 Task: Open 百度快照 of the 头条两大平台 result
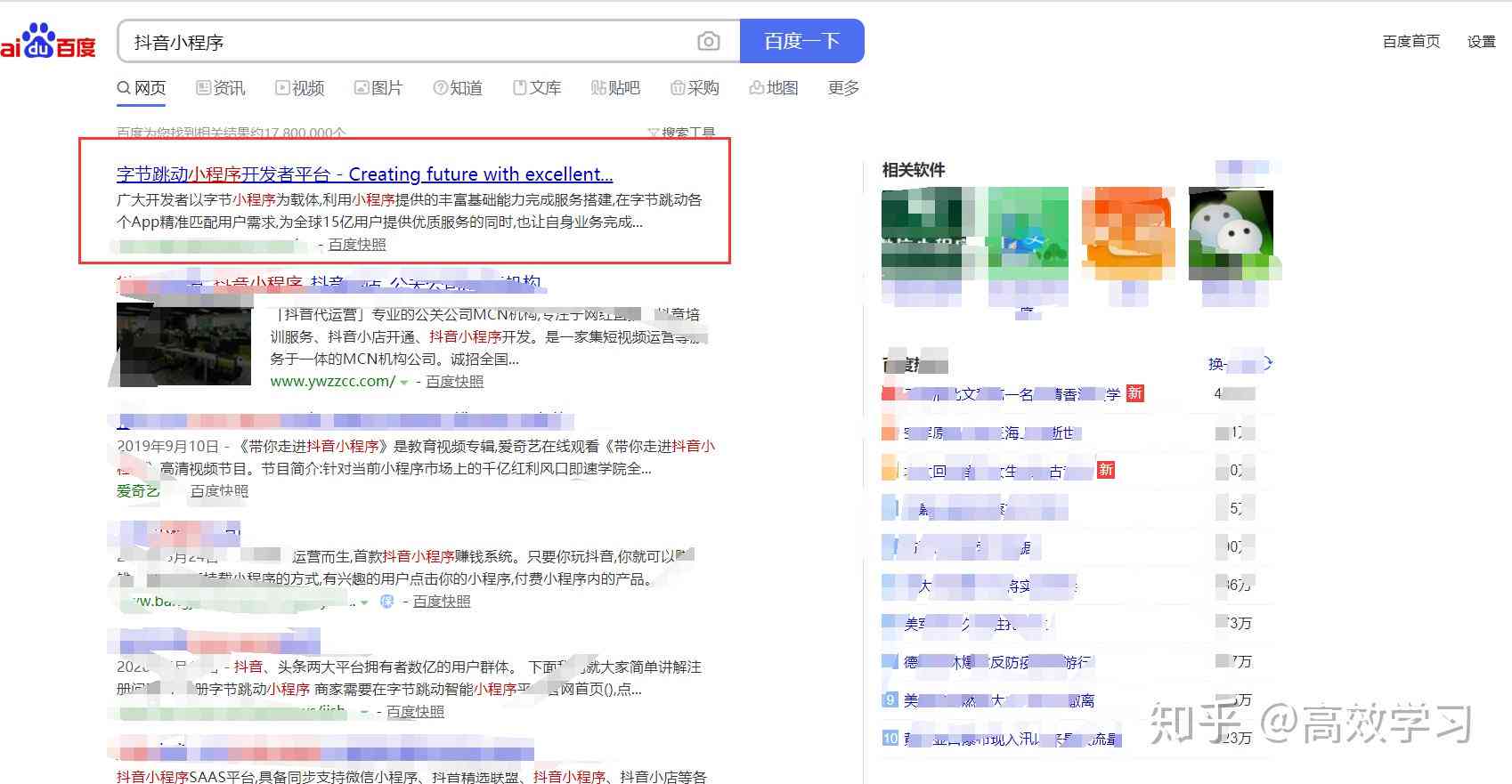click(x=415, y=711)
